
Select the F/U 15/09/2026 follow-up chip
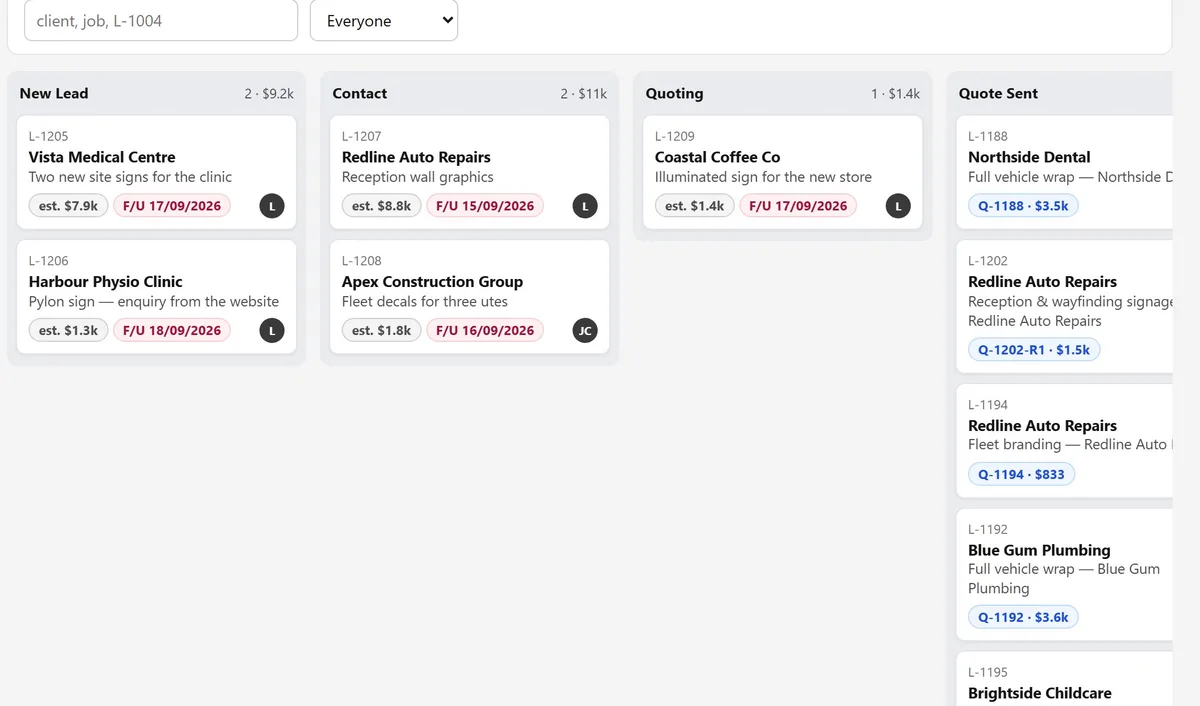(x=485, y=206)
